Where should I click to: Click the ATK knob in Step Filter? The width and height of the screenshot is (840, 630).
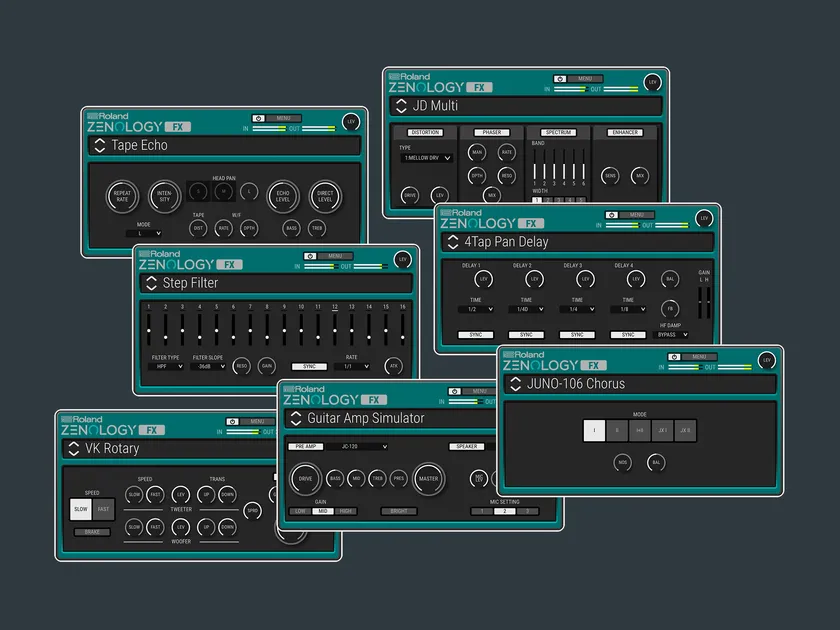[x=393, y=366]
